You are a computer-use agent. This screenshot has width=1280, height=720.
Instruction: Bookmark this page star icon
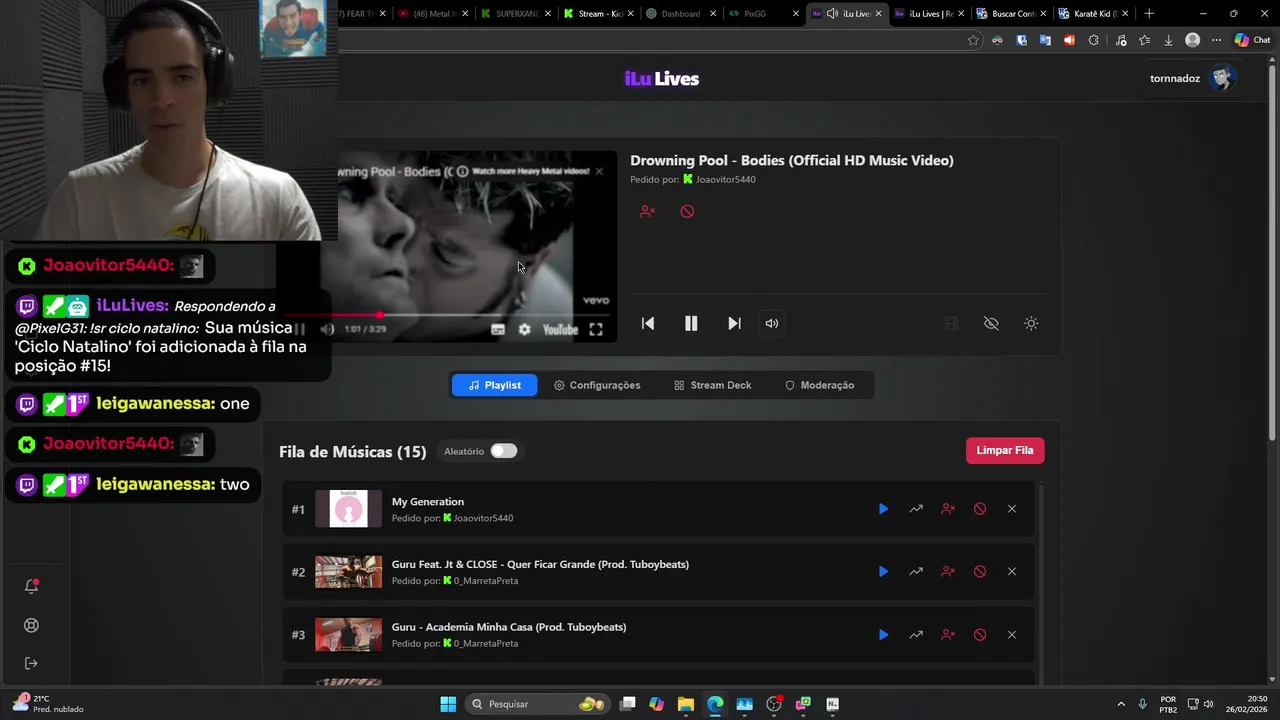[973, 40]
